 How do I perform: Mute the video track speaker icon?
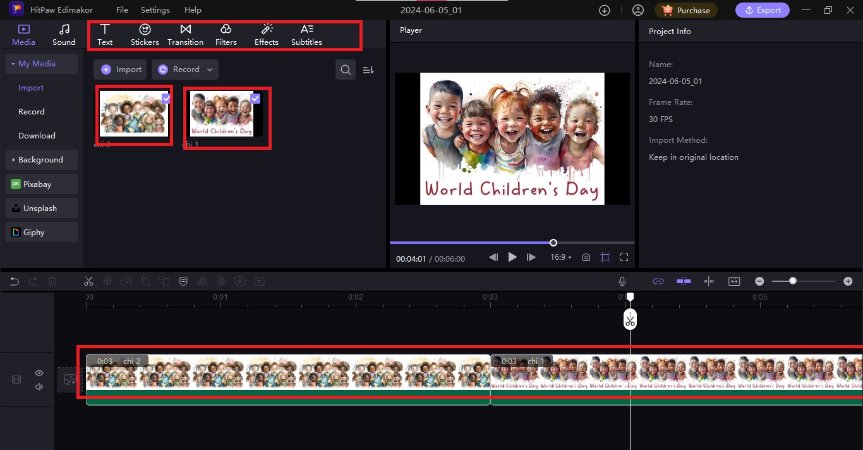point(39,387)
